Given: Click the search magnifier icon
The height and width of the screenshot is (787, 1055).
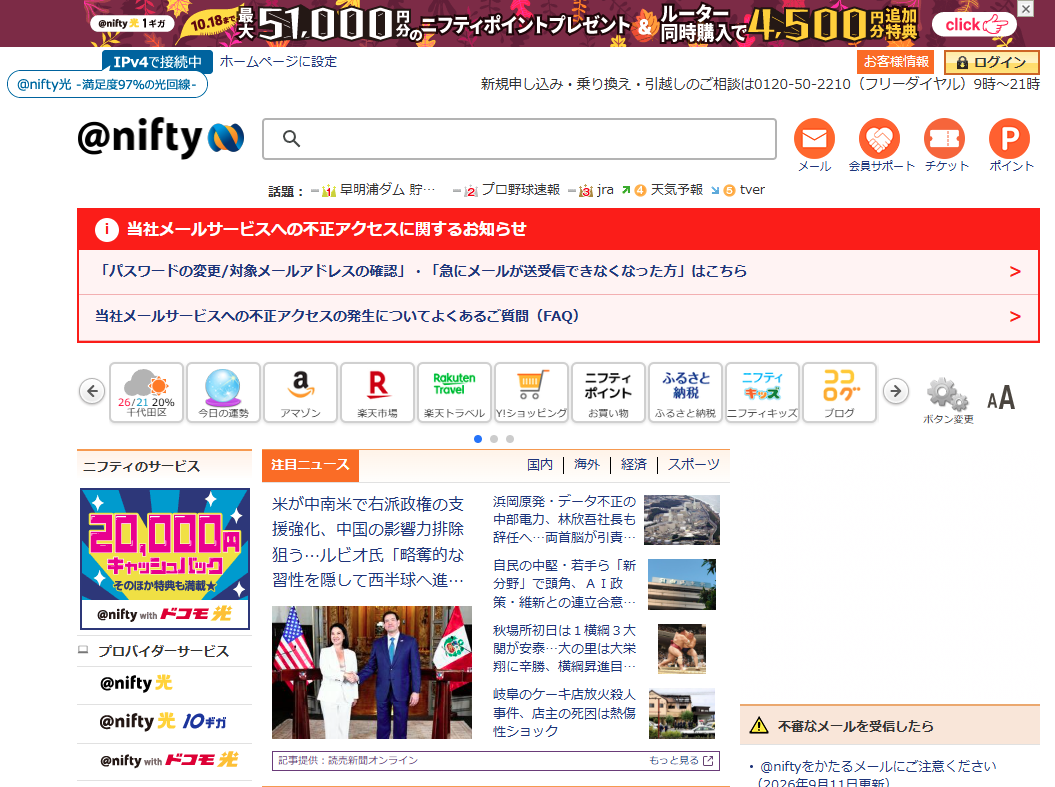Looking at the screenshot, I should [x=291, y=139].
